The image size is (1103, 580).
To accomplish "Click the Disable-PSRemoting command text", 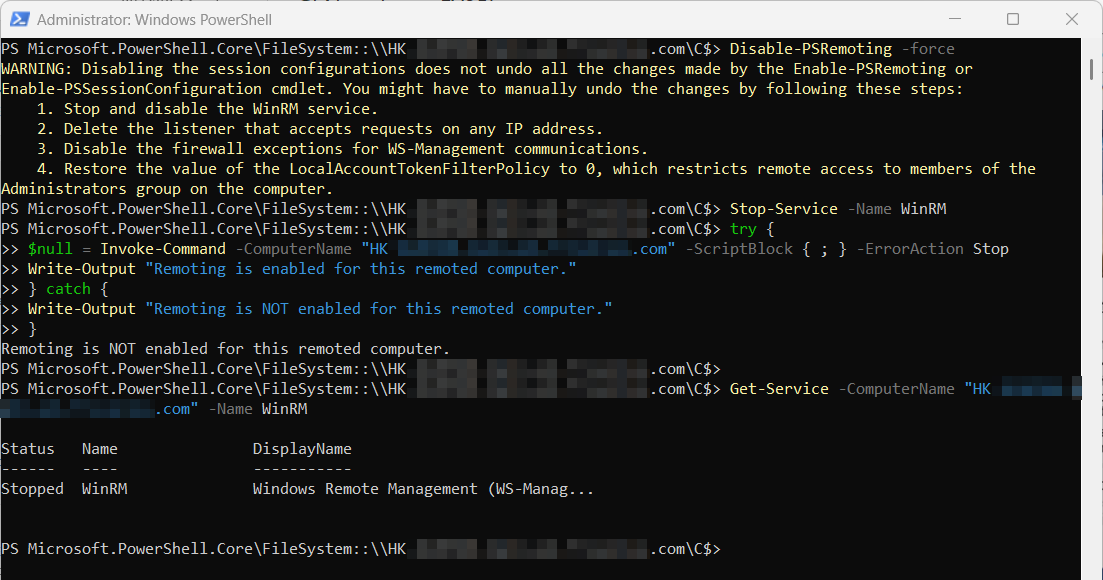I will click(810, 49).
